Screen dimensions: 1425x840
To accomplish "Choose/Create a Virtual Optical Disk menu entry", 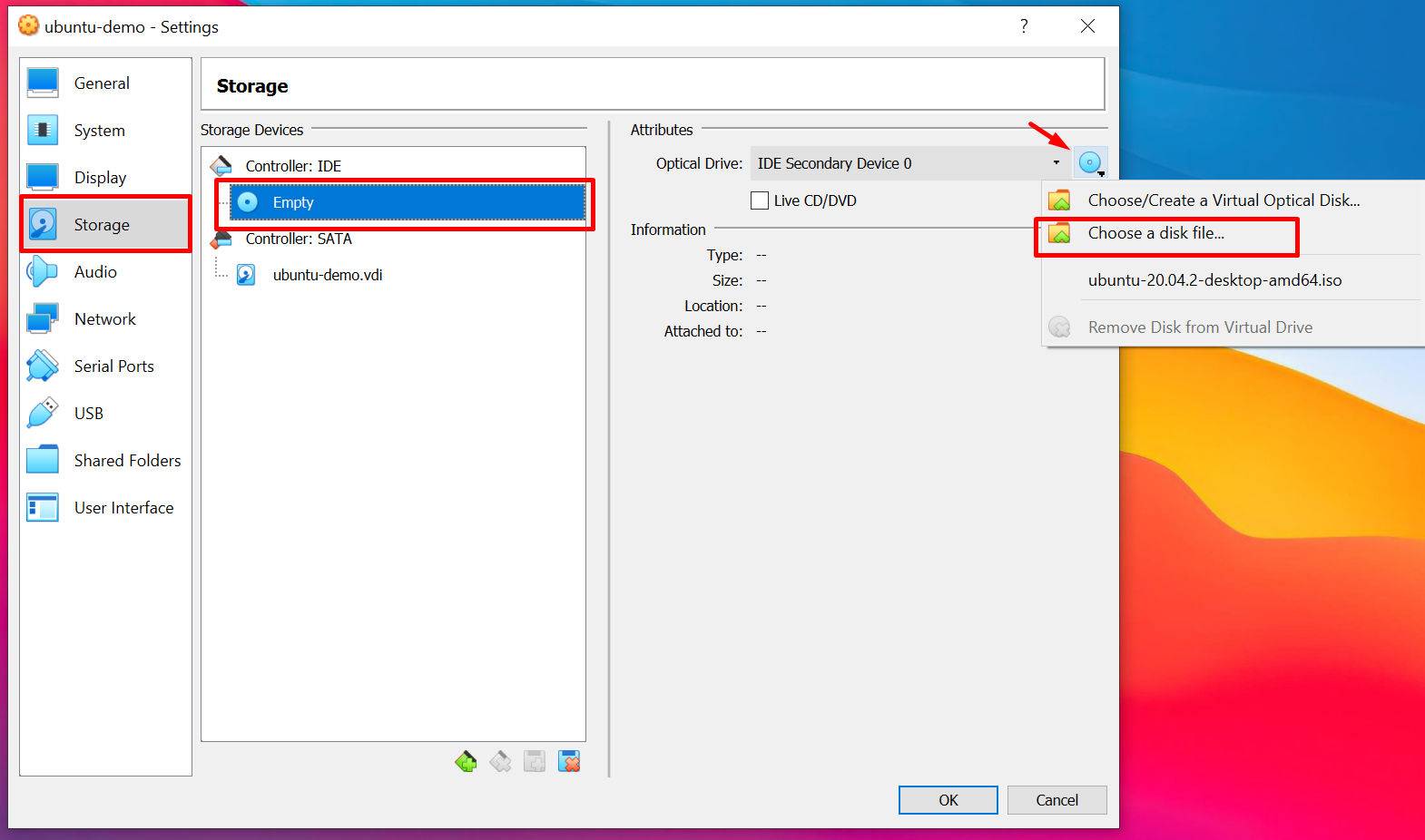I will (x=1234, y=200).
